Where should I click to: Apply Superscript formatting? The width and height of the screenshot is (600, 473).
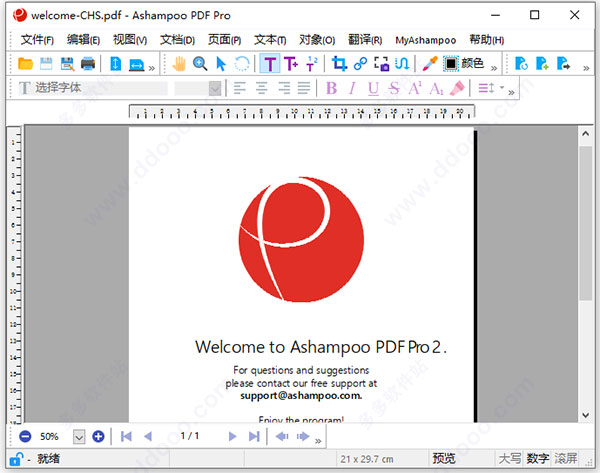click(x=415, y=88)
